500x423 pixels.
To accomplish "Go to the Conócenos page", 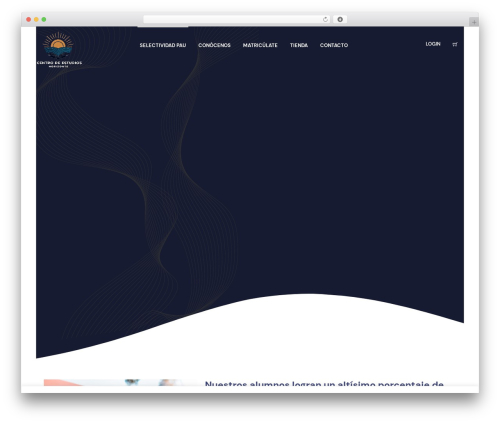I will coord(214,45).
